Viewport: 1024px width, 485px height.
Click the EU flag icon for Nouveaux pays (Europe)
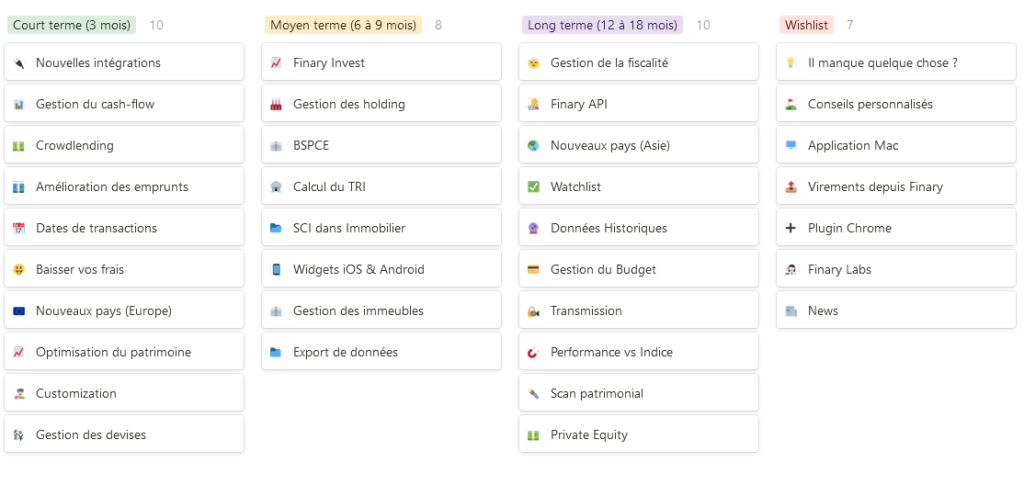pyautogui.click(x=18, y=311)
